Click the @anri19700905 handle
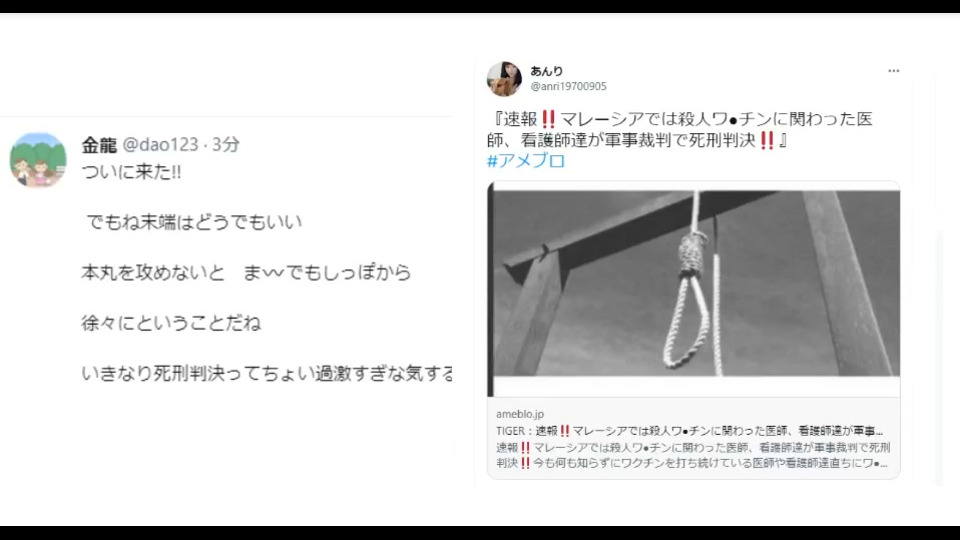The image size is (960, 540). point(568,86)
